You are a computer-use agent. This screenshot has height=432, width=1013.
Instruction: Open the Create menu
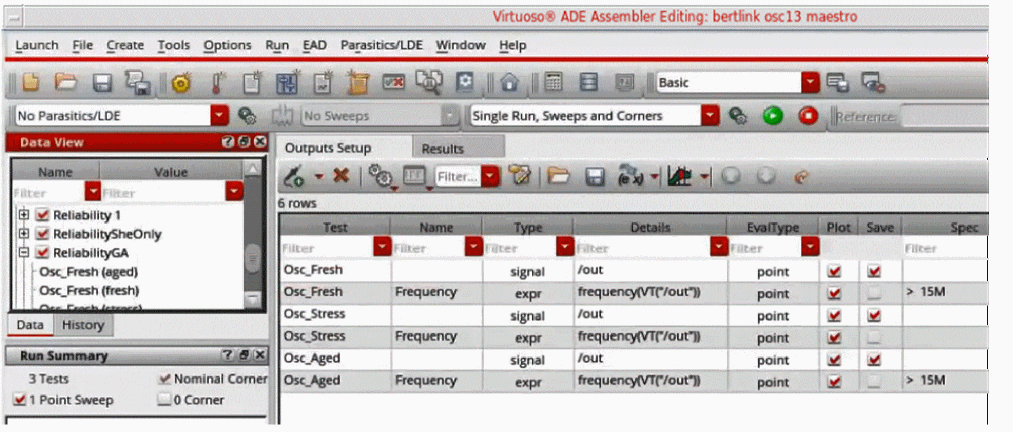[125, 45]
